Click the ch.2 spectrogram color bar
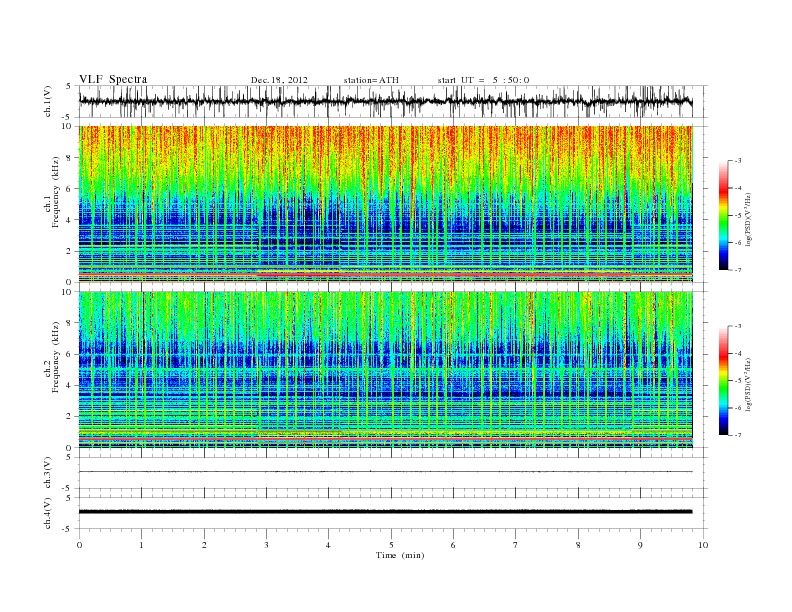This screenshot has width=792, height=612. (723, 380)
